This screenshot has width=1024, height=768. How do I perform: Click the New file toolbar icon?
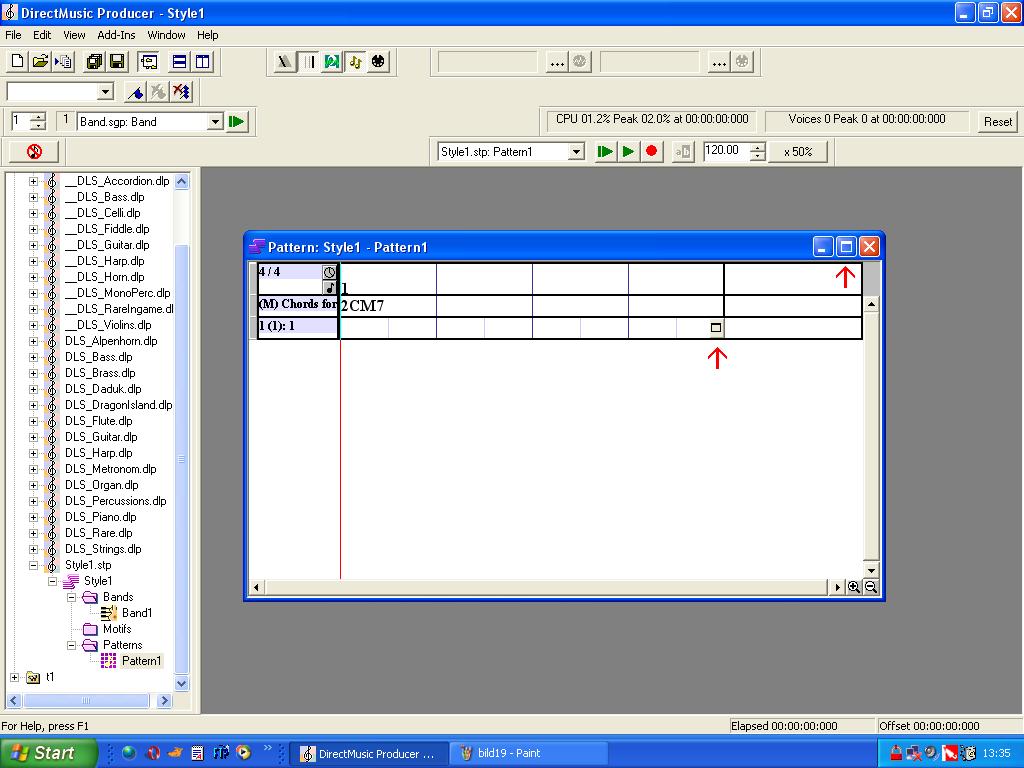(17, 62)
